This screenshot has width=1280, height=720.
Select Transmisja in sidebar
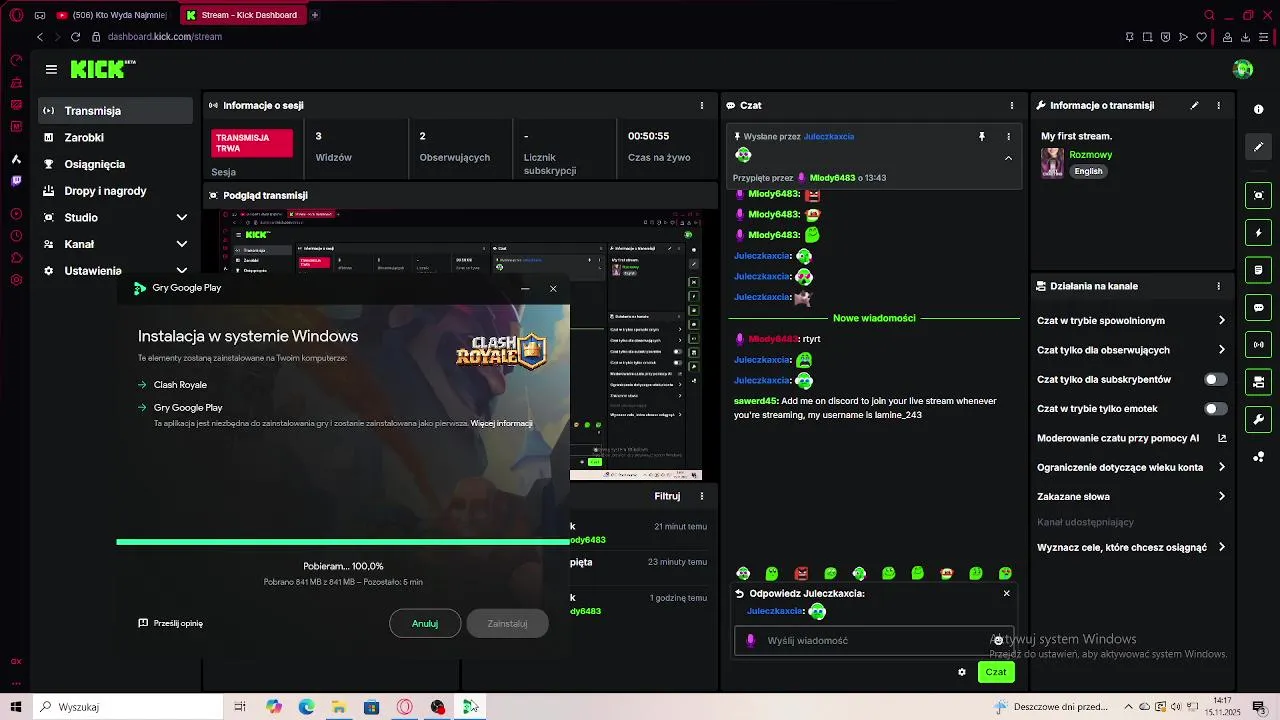pyautogui.click(x=116, y=111)
